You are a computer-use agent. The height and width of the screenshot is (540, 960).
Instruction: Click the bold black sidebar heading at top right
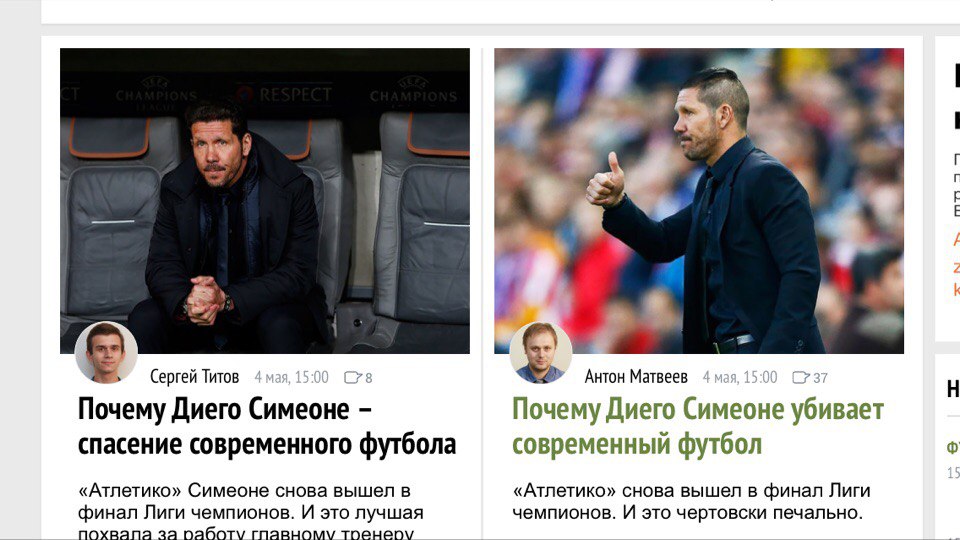click(956, 96)
